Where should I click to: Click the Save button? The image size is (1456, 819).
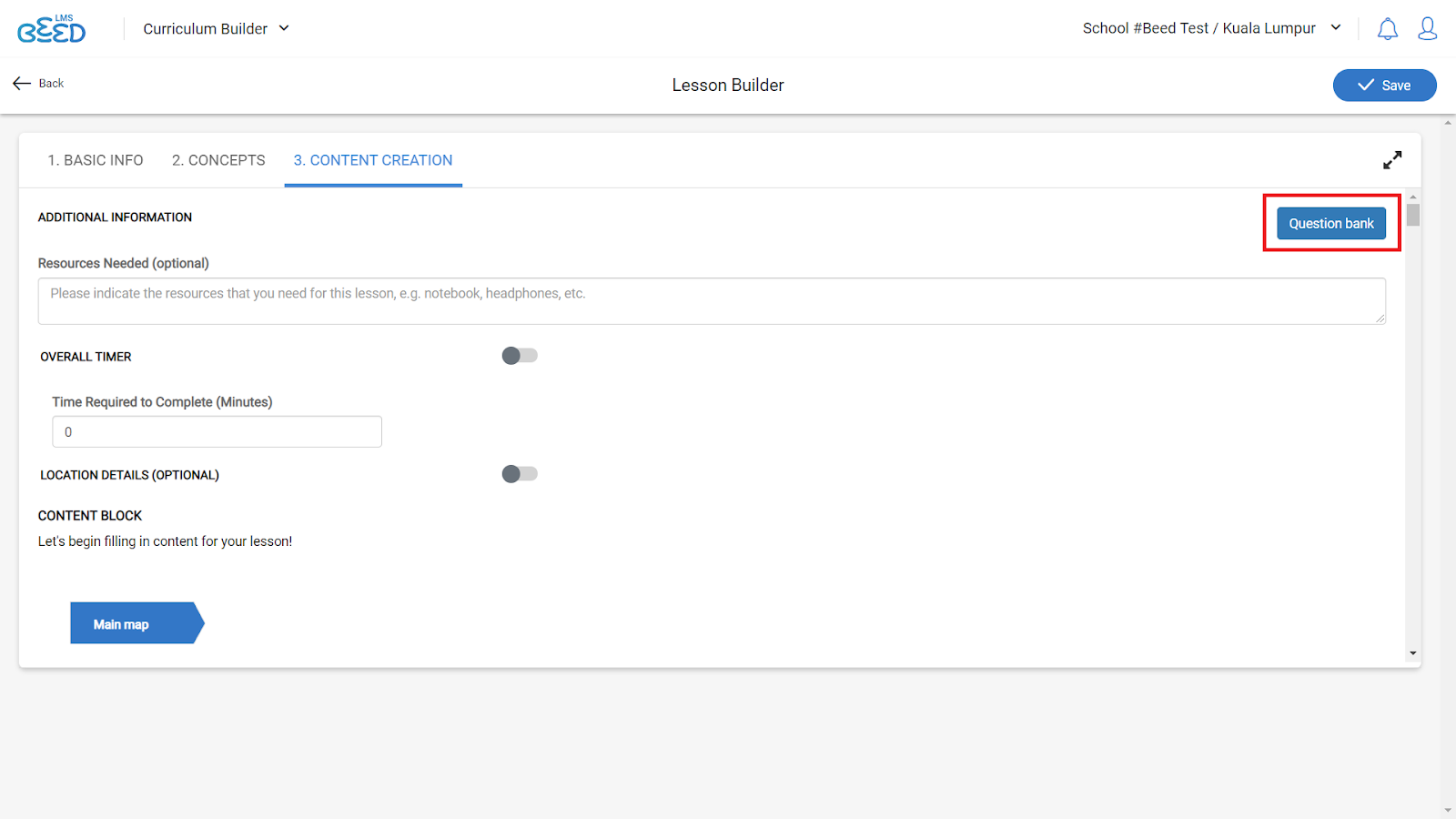1384,86
